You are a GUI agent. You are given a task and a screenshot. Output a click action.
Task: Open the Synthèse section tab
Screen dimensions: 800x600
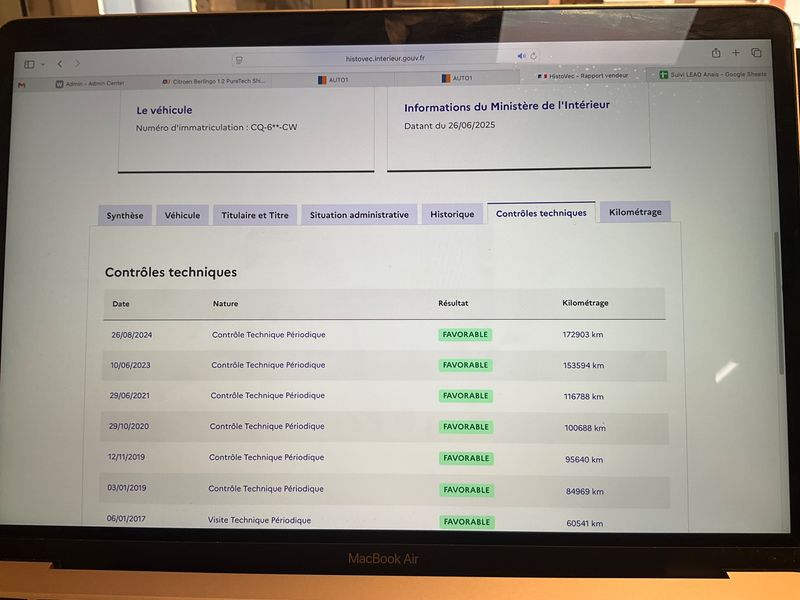pos(125,216)
